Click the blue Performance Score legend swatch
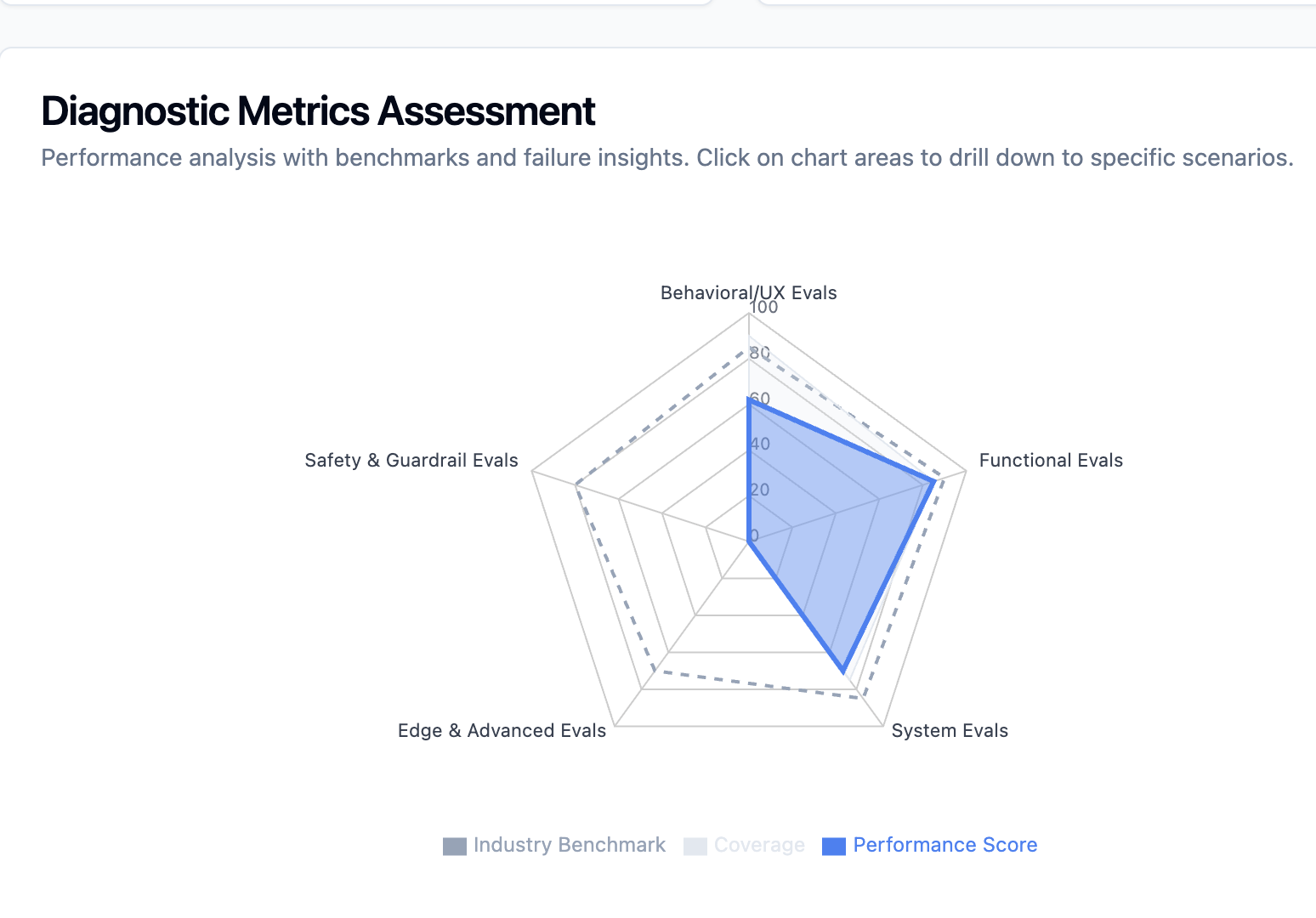1316x918 pixels. tap(833, 845)
